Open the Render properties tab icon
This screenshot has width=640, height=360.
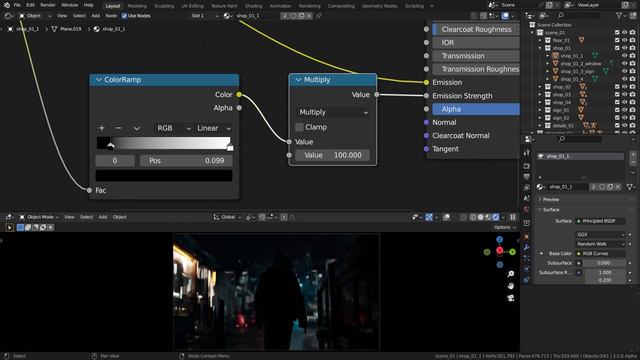(x=527, y=166)
